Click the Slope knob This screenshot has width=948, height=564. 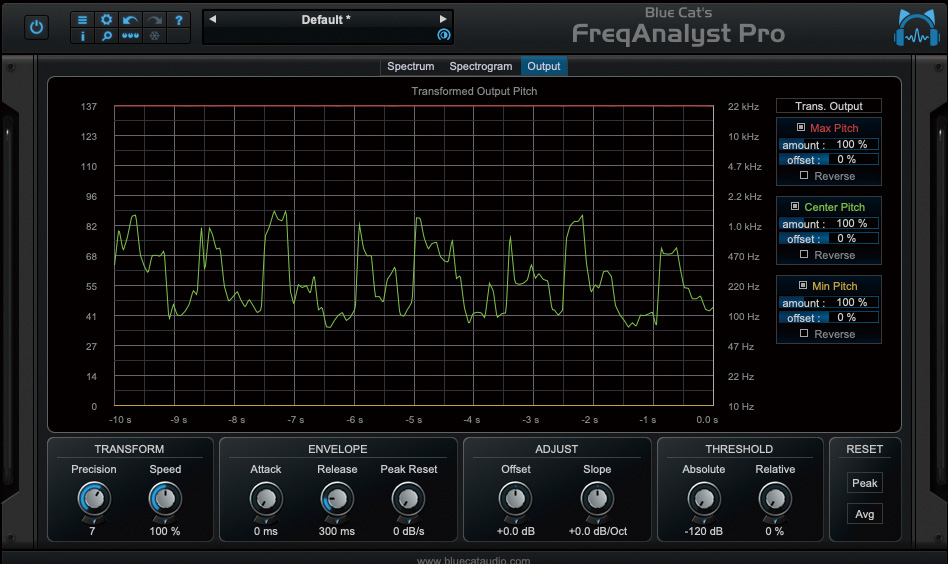(597, 499)
